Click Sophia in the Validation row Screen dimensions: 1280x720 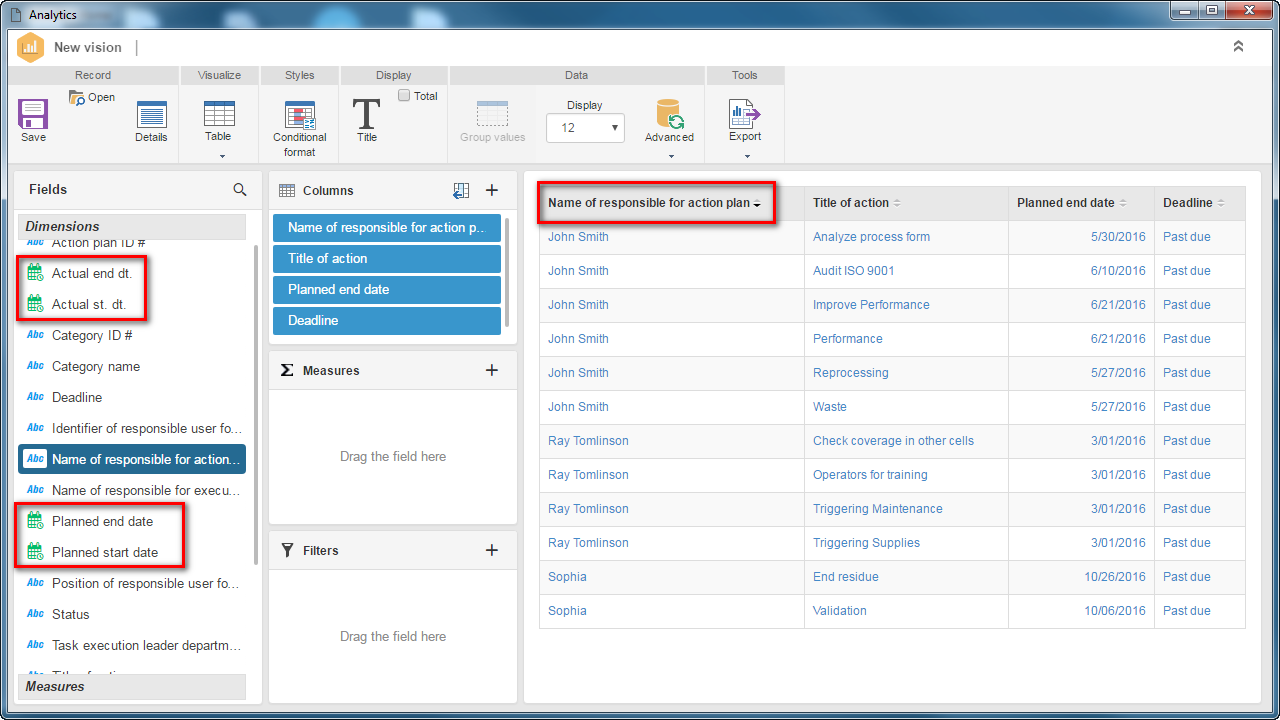[567, 611]
